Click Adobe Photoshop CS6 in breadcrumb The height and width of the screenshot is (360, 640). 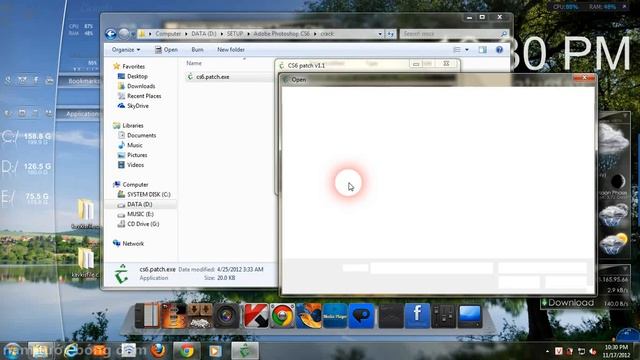click(x=282, y=34)
